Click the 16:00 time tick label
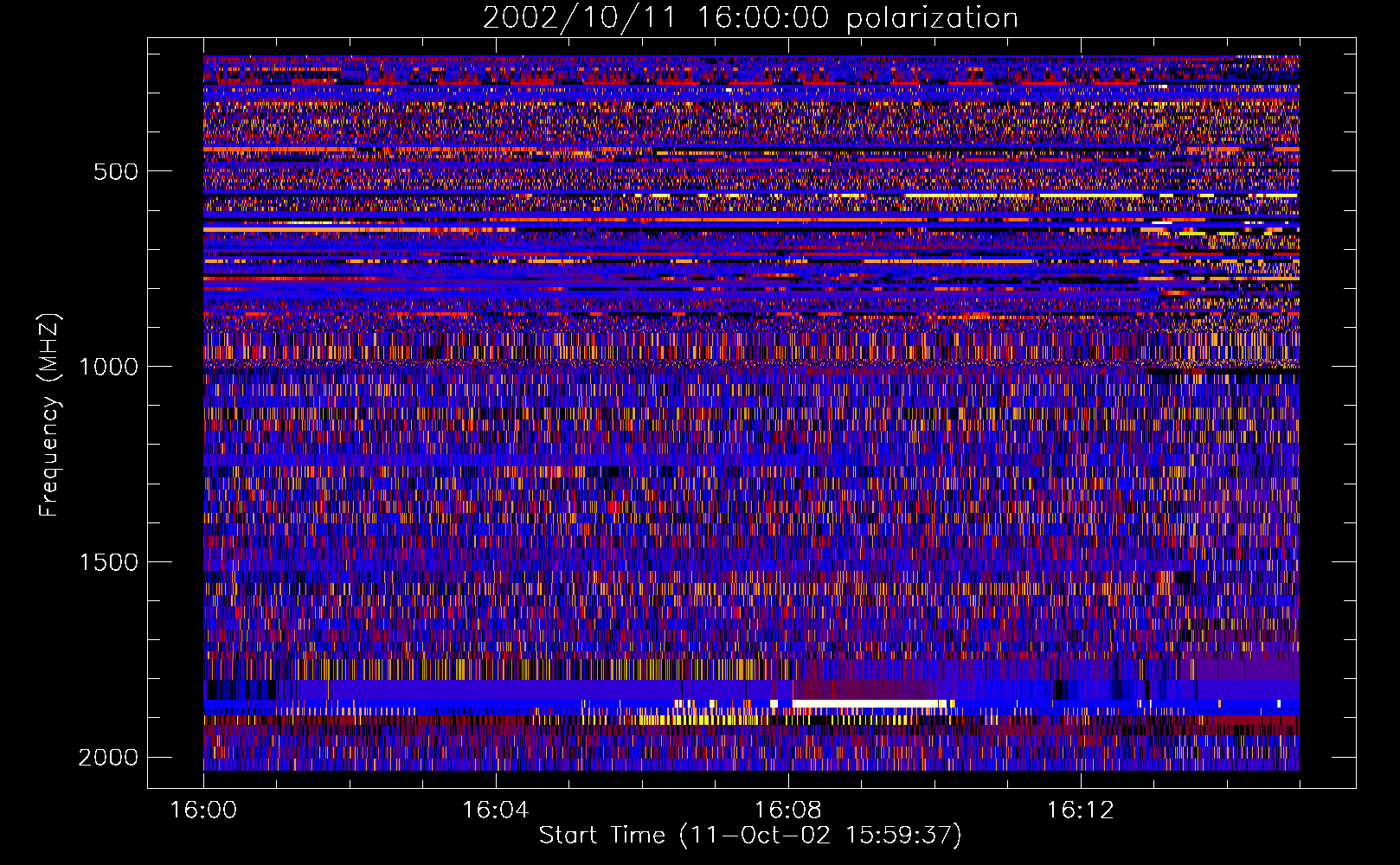Image resolution: width=1400 pixels, height=865 pixels. tap(203, 811)
